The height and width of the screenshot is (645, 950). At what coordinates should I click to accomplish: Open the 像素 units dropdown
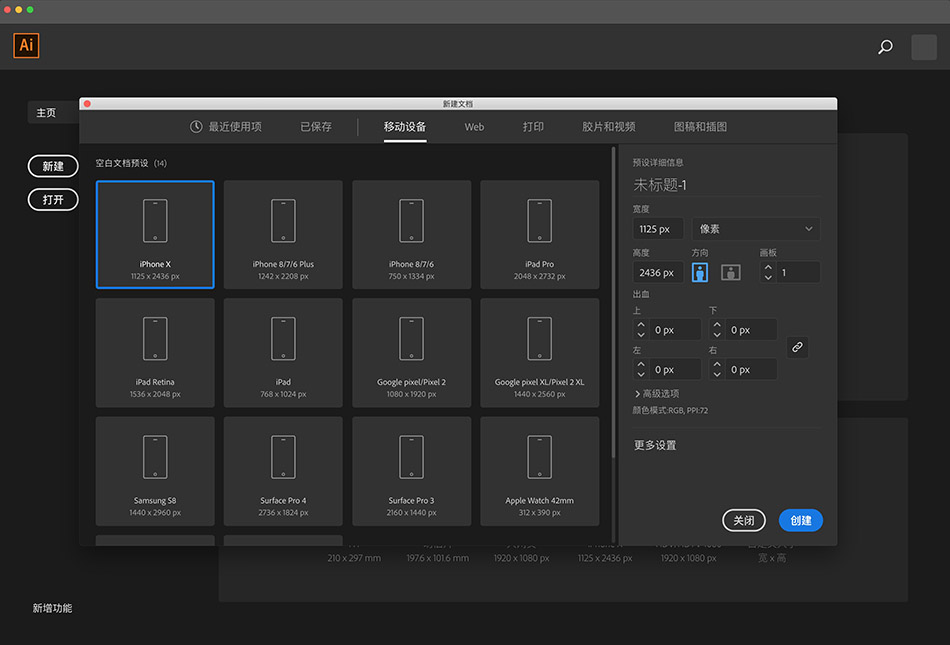(x=756, y=229)
